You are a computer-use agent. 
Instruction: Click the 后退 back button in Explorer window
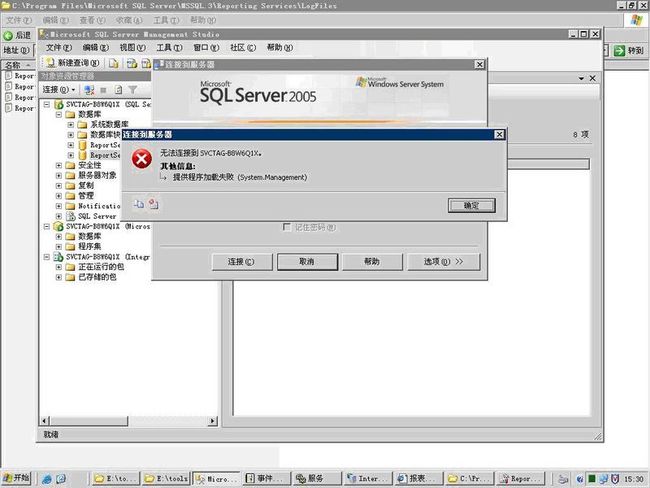17,36
